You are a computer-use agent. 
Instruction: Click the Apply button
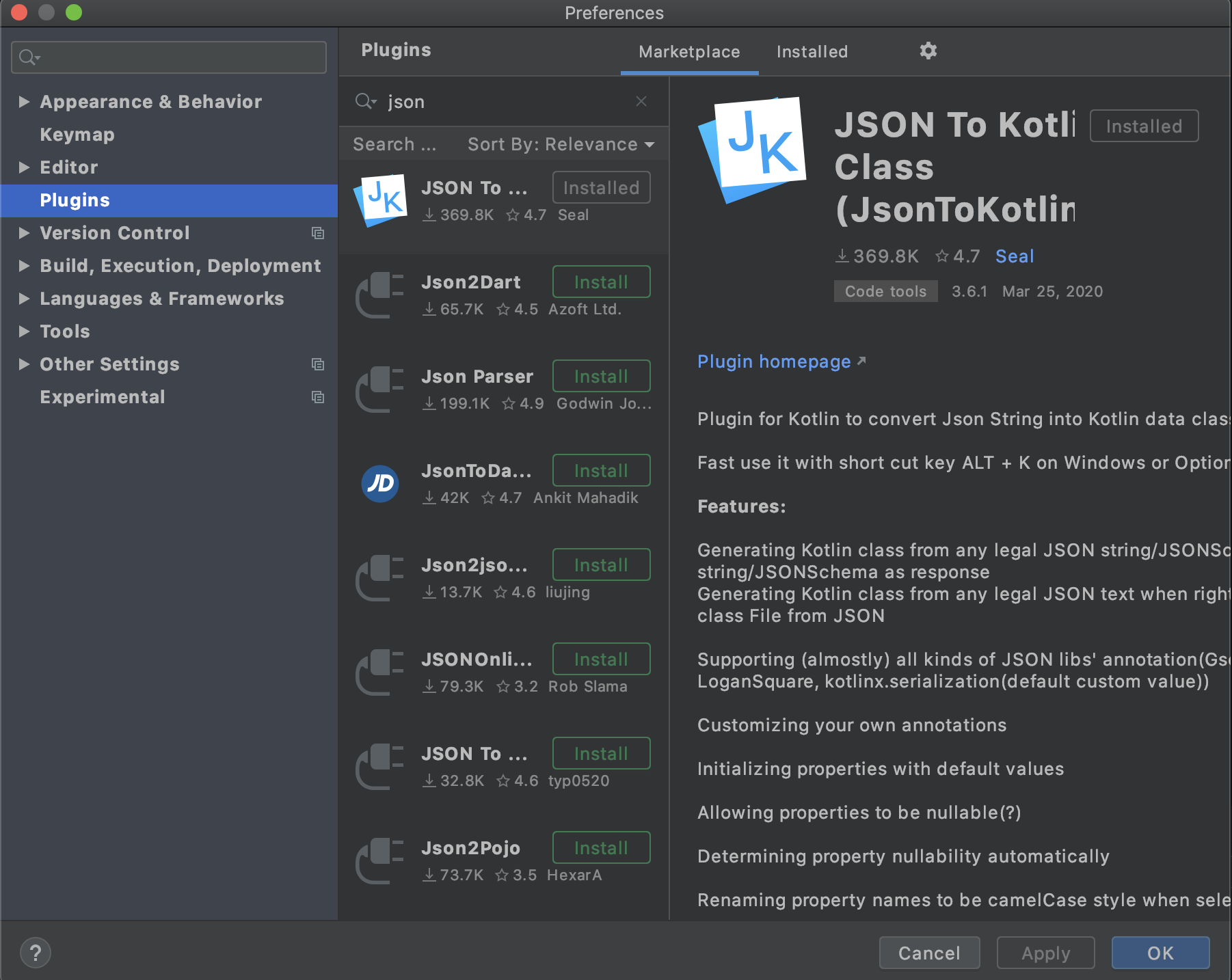(x=1045, y=953)
